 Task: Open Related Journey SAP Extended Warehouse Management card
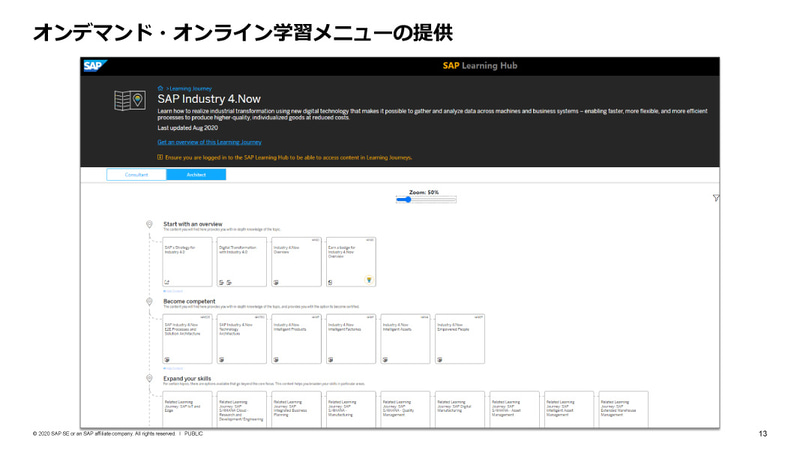(624, 409)
